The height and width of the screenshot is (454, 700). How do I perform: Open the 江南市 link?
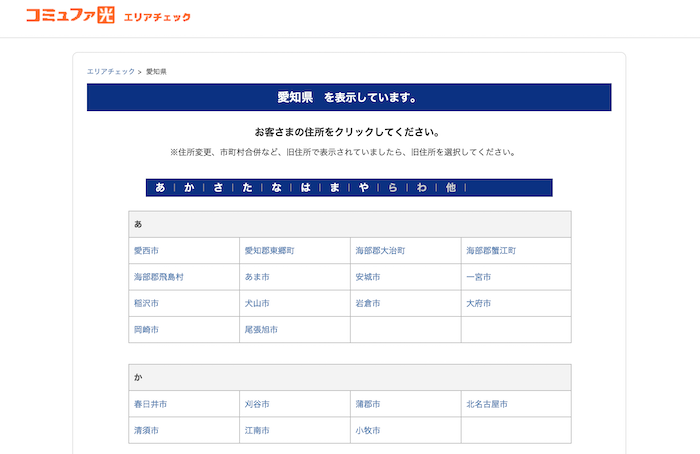click(257, 431)
